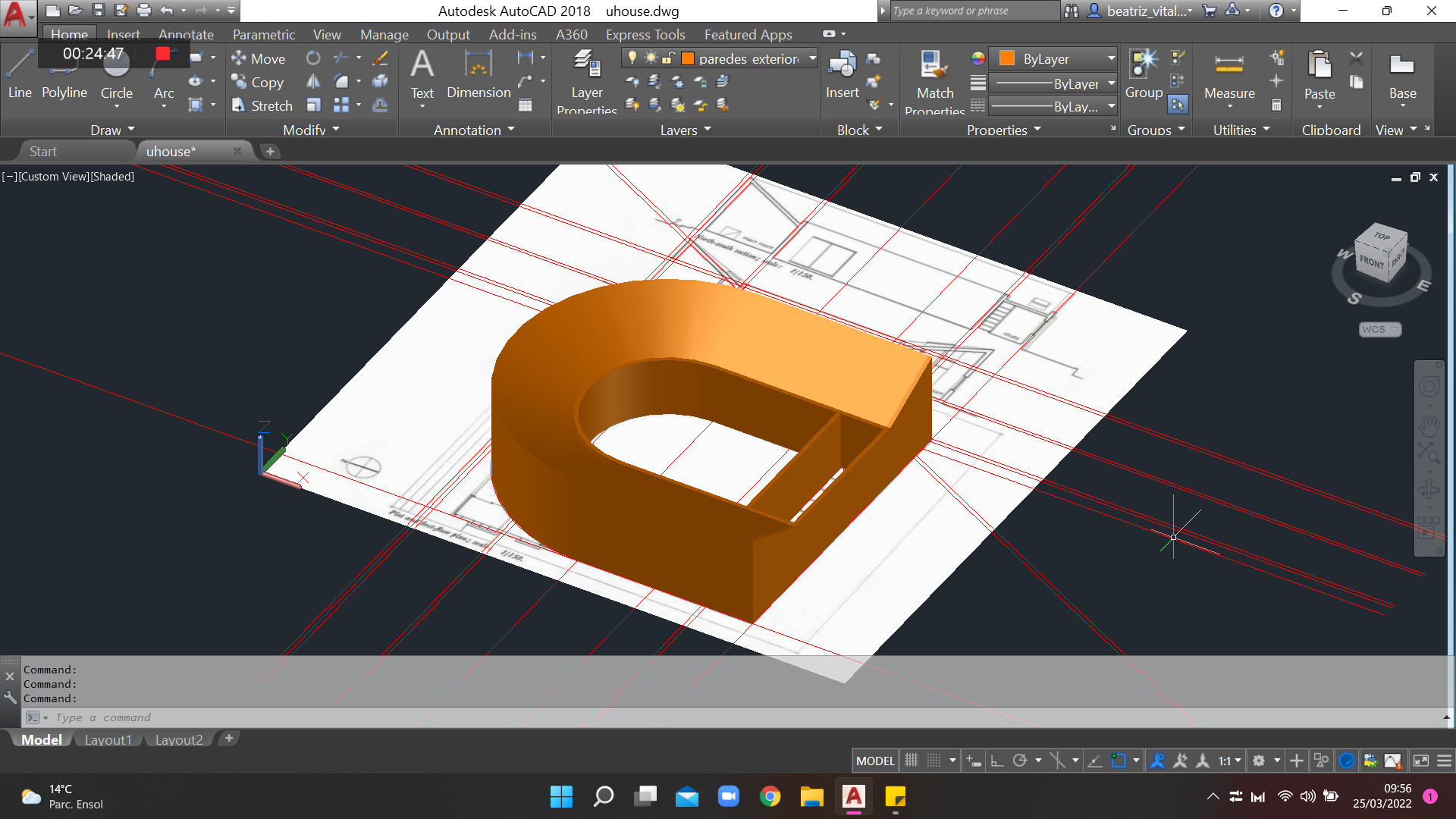Switch to the Home ribbon tab
The width and height of the screenshot is (1456, 819).
pyautogui.click(x=67, y=33)
